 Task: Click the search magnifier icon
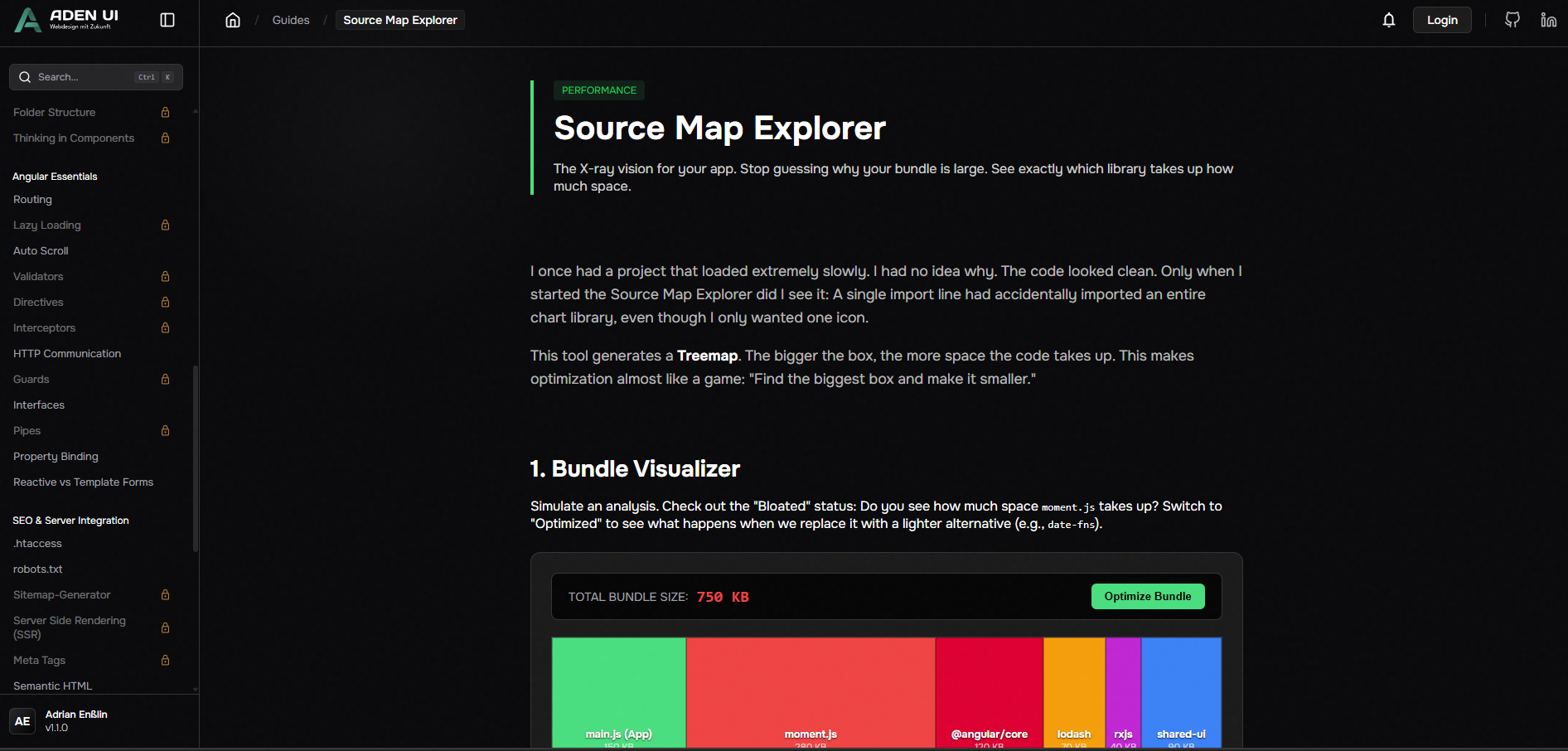[x=26, y=76]
